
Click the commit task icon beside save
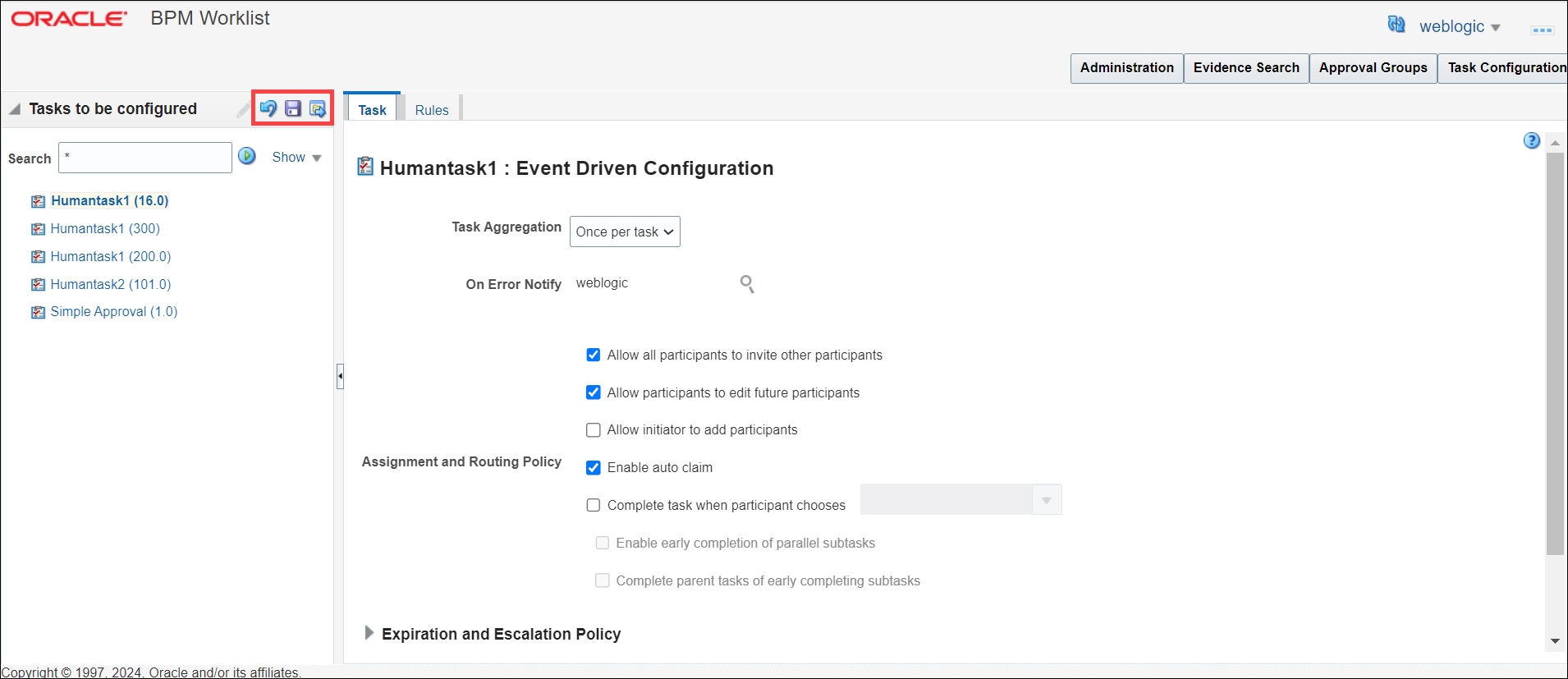(318, 108)
